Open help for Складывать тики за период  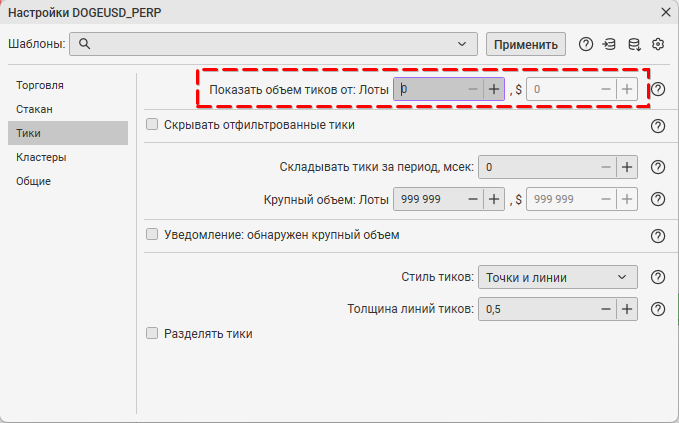[658, 168]
